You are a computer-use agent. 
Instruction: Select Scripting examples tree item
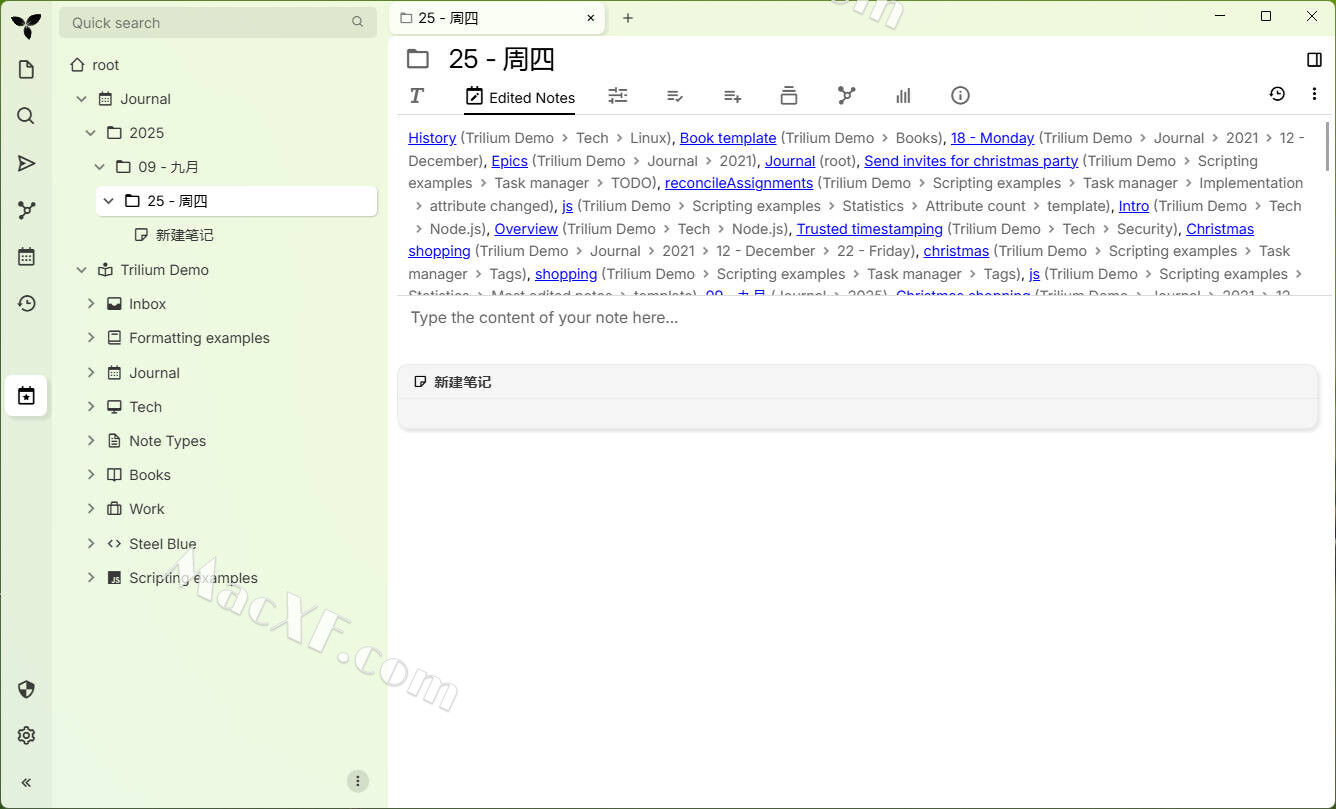coord(193,578)
